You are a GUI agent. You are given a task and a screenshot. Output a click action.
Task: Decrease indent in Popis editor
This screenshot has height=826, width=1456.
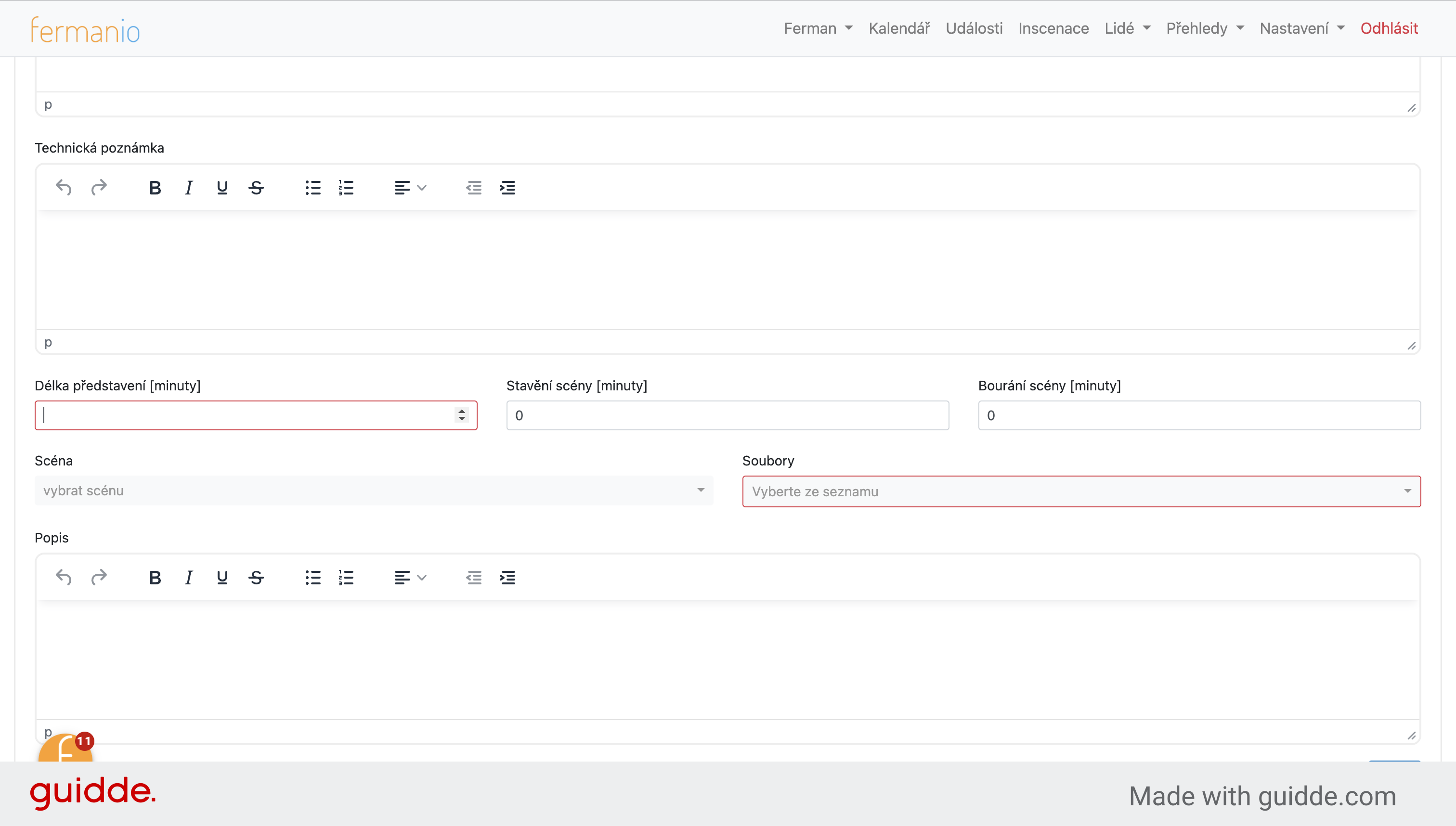(x=474, y=578)
